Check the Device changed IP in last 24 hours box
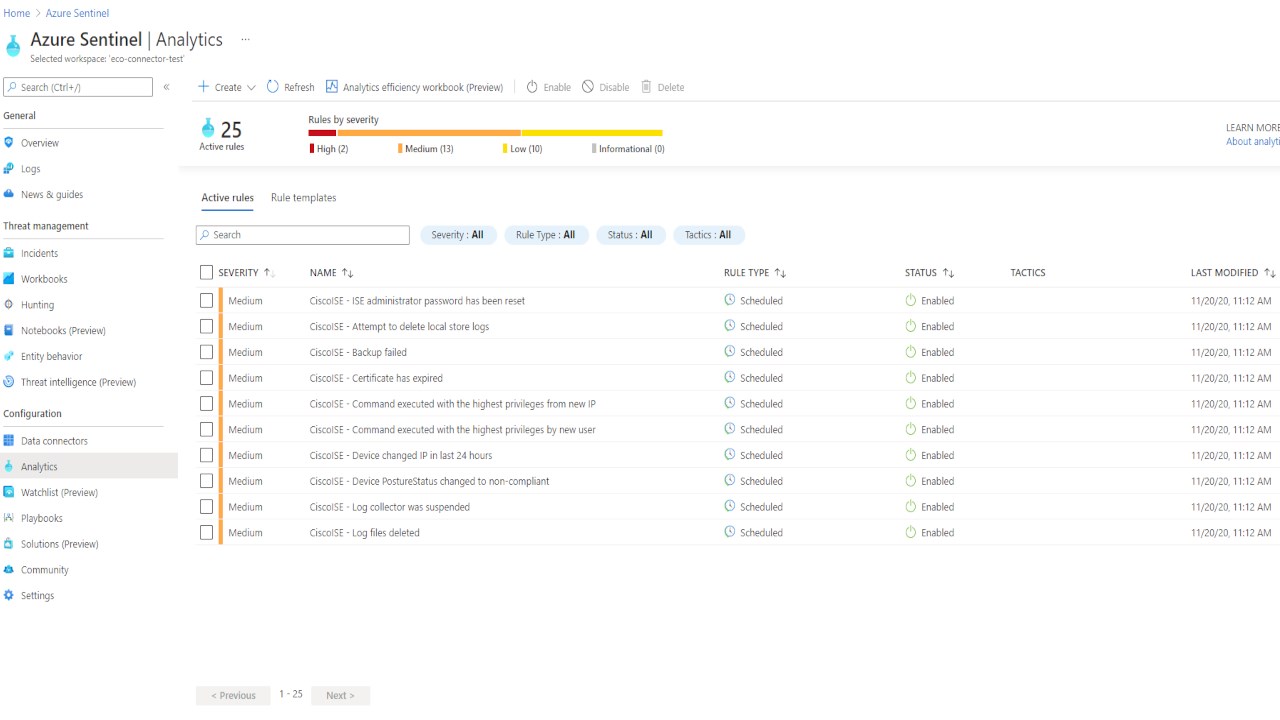 (x=206, y=455)
